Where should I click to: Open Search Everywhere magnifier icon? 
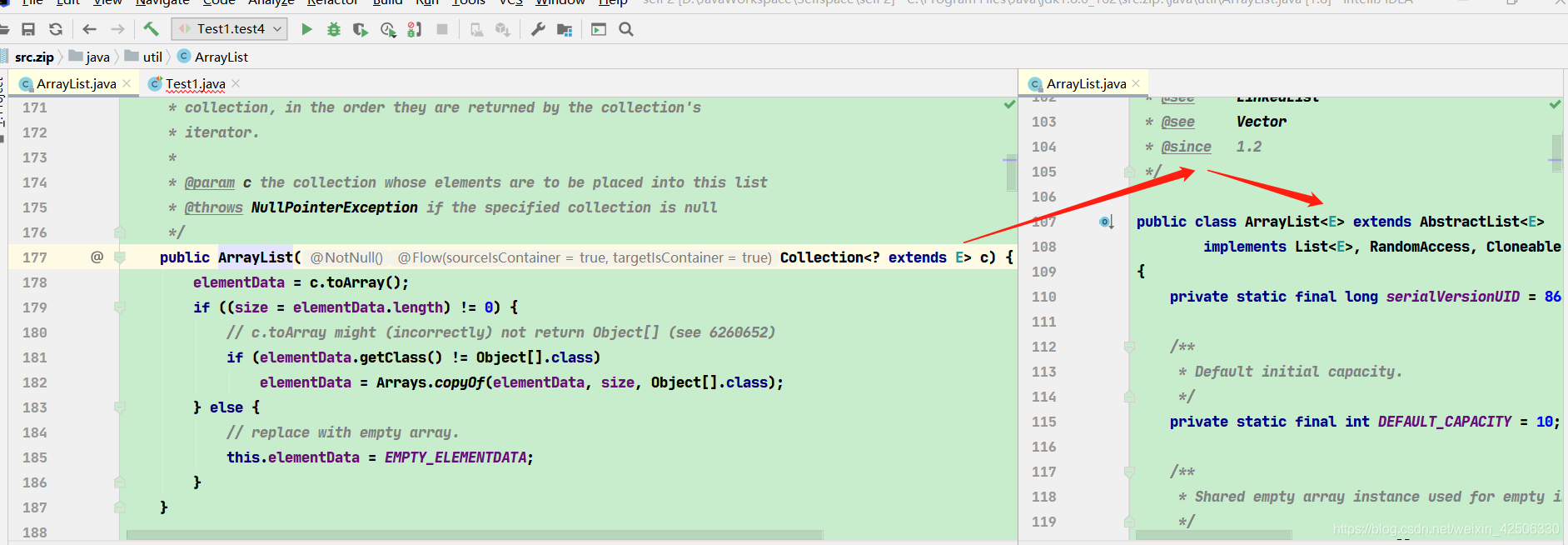click(x=626, y=29)
